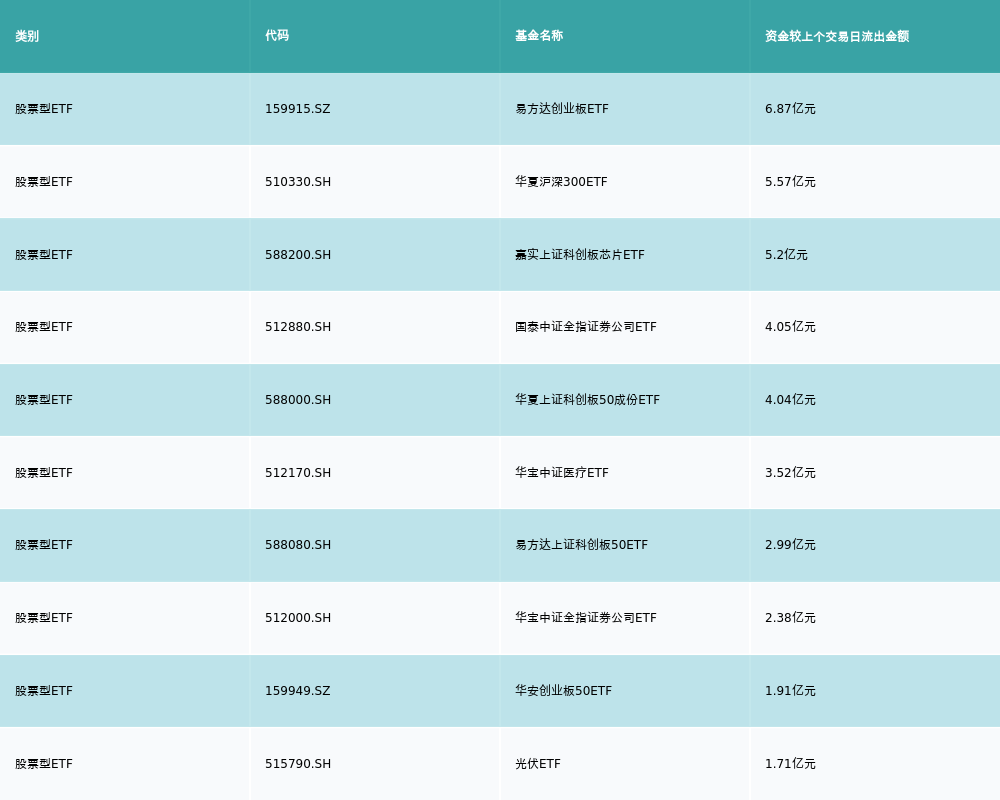Click the 资金较上个交易日流出金额 header

click(x=837, y=36)
